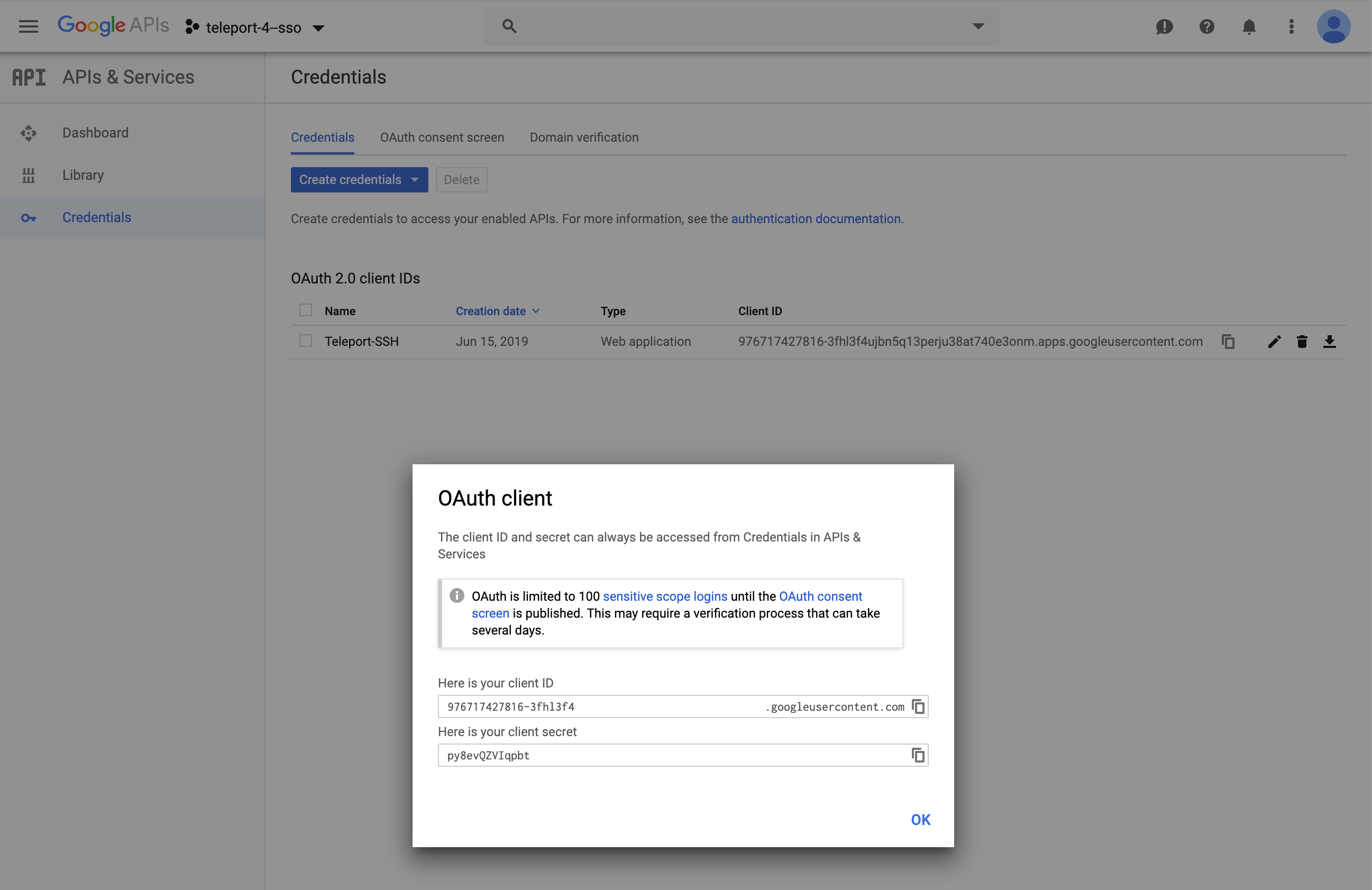Screen dimensions: 1372x890
Task: Switch to OAuth consent screen tab
Action: point(442,138)
